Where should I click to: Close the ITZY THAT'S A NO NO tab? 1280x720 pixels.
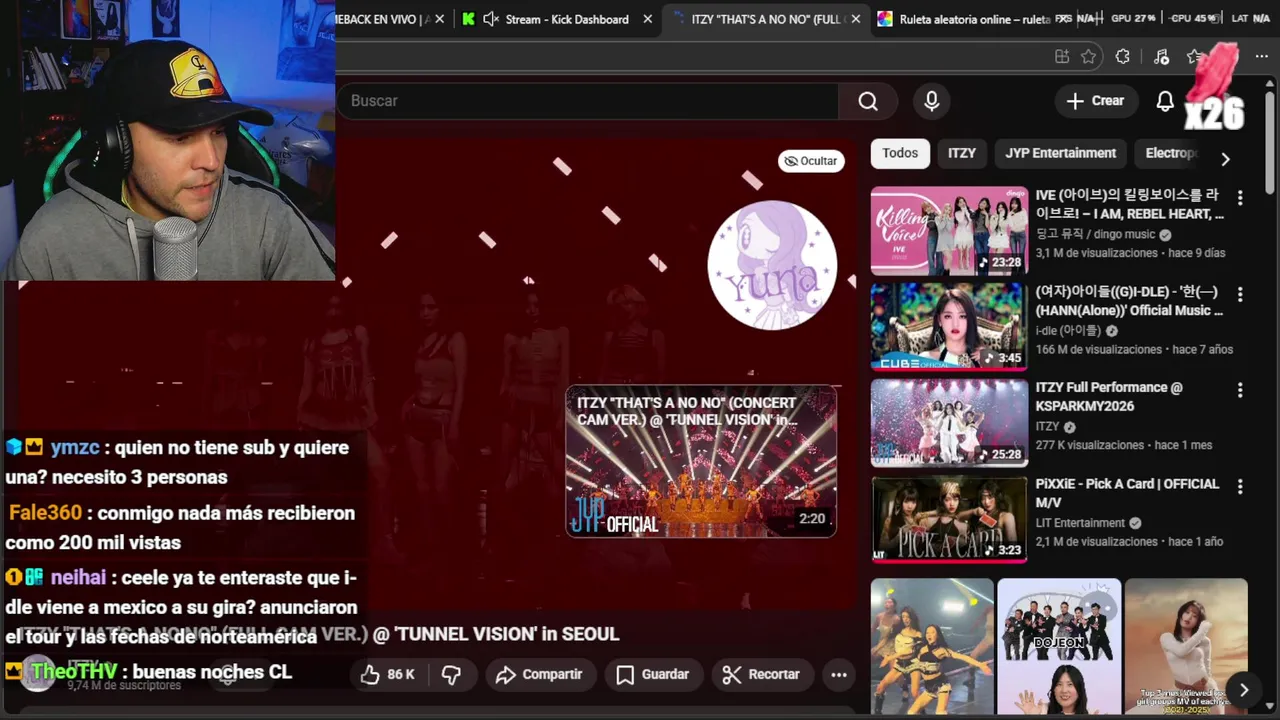856,19
